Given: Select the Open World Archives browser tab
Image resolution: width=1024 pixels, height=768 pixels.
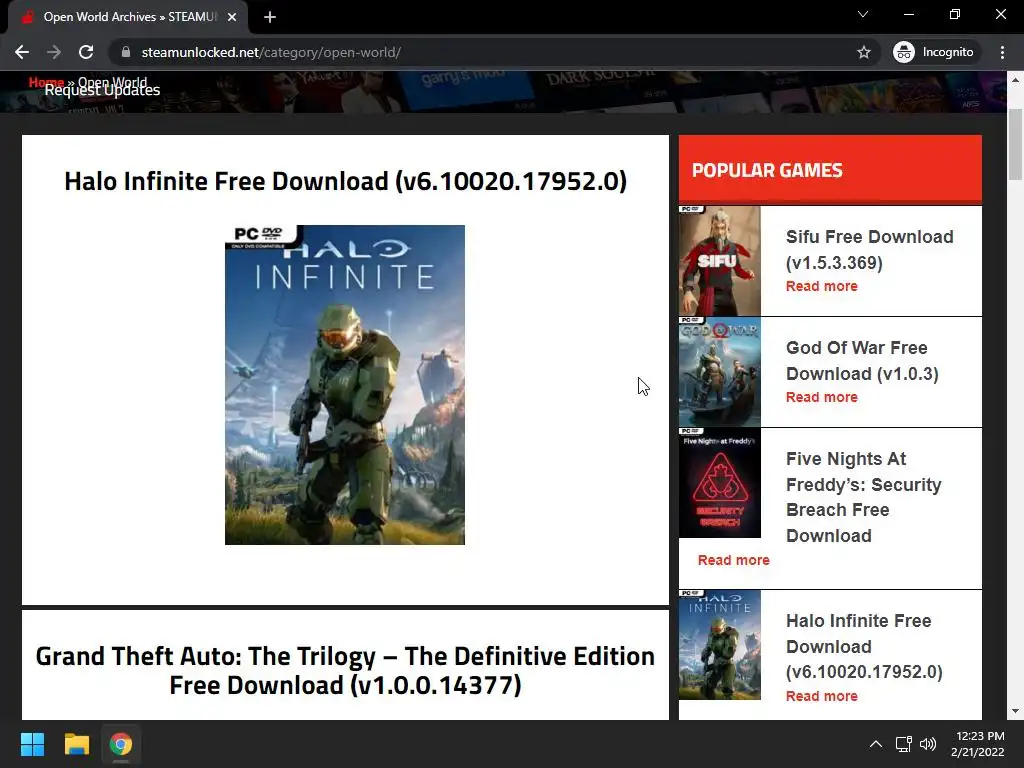Looking at the screenshot, I should coord(129,17).
